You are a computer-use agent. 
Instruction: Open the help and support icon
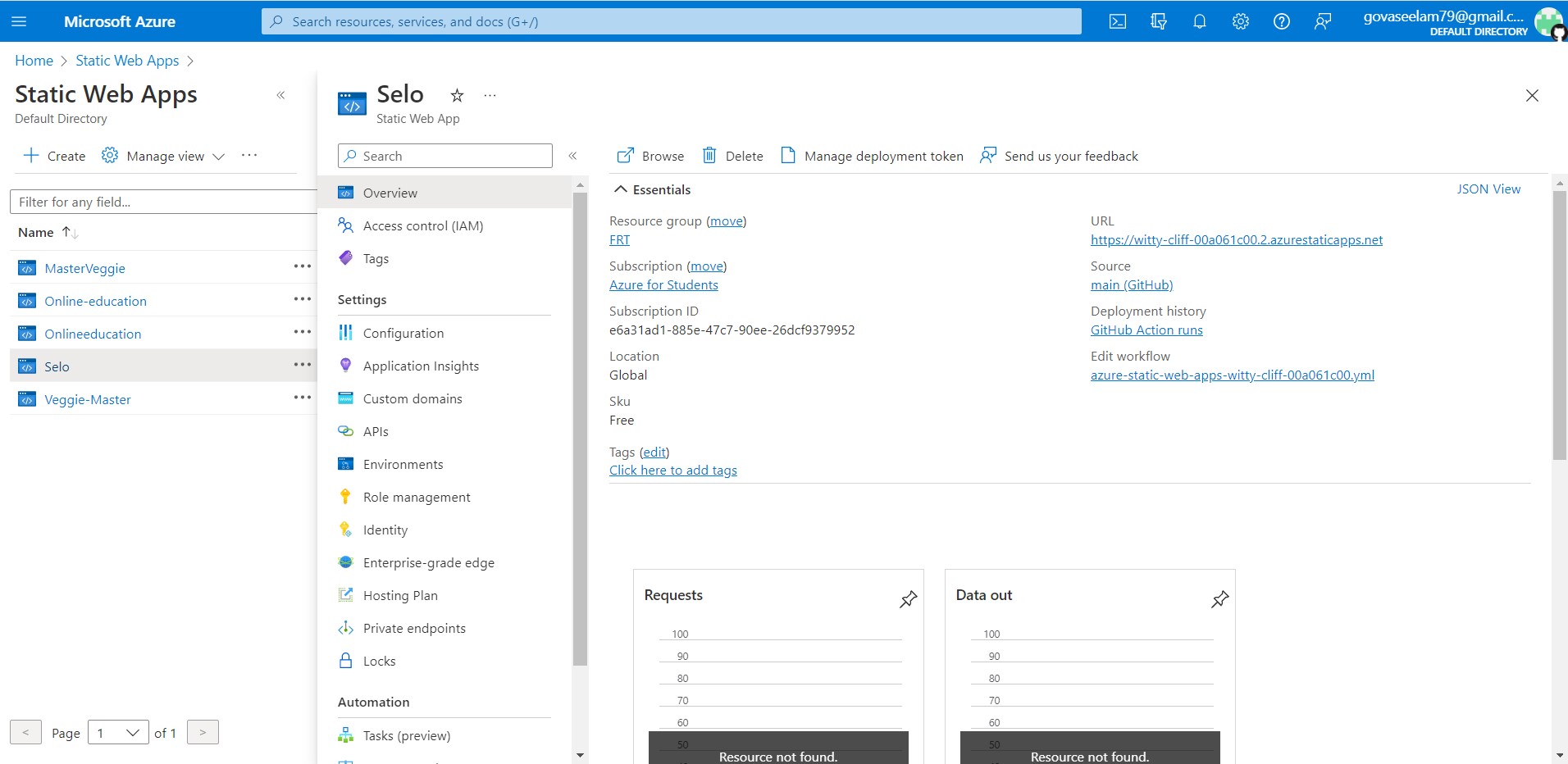coord(1281,21)
